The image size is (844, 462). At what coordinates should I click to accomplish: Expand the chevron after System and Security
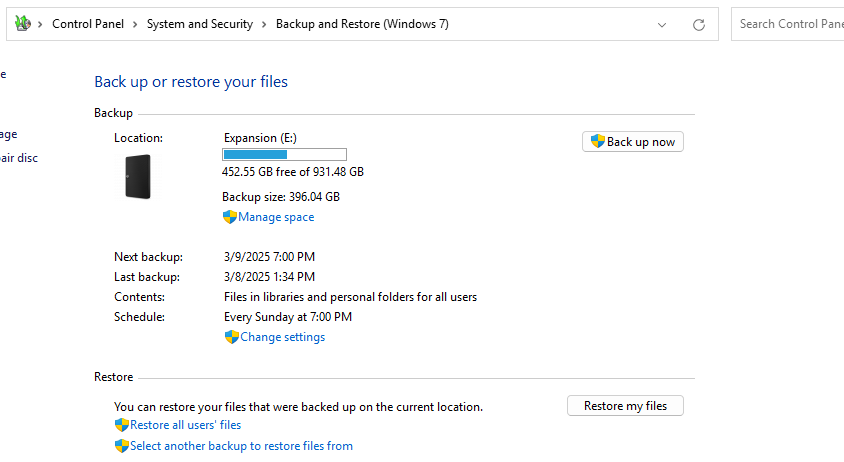pyautogui.click(x=264, y=24)
